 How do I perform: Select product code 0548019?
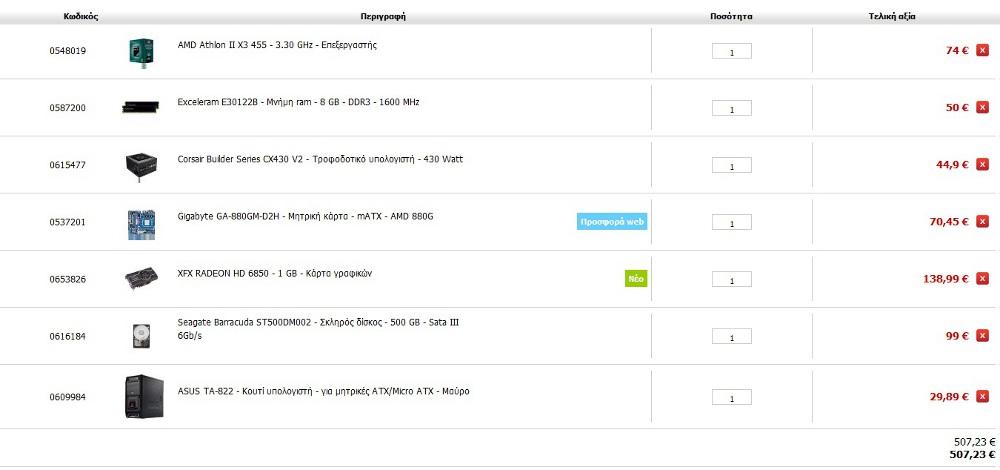[68, 51]
